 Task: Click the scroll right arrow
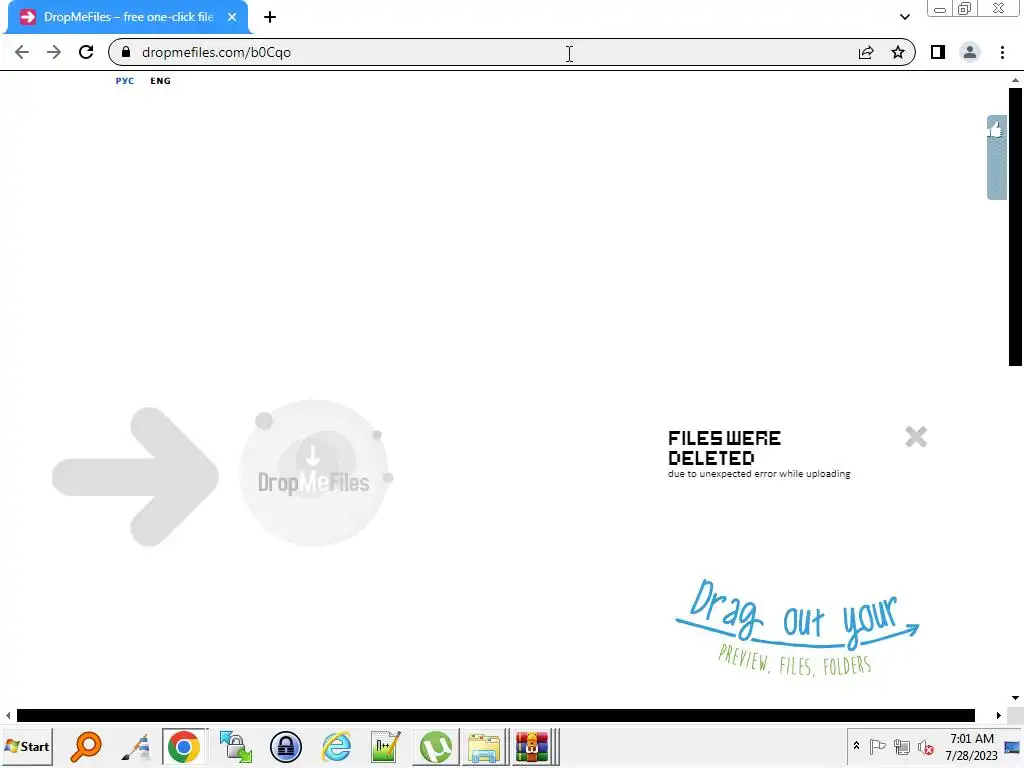[x=999, y=716]
